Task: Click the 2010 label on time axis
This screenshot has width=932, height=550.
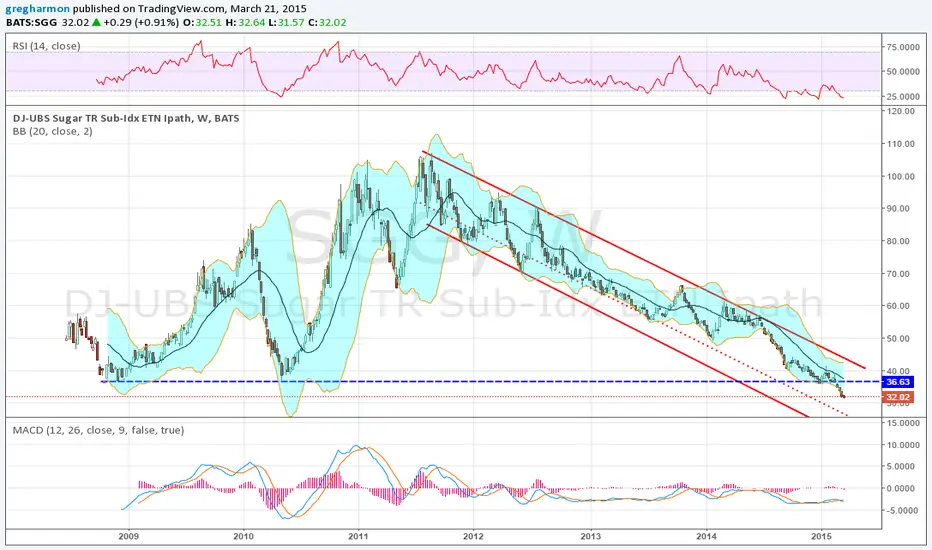Action: click(243, 536)
